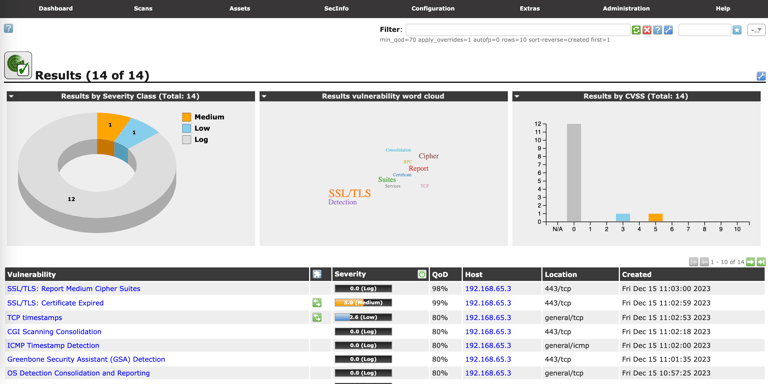The image size is (768, 384).
Task: Open powerfilter help question mark icon
Action: [x=658, y=30]
